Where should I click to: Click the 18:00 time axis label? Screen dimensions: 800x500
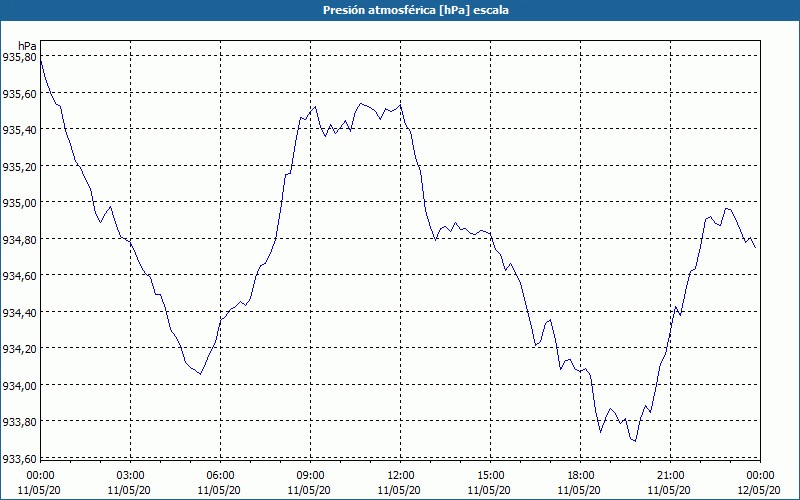click(581, 475)
